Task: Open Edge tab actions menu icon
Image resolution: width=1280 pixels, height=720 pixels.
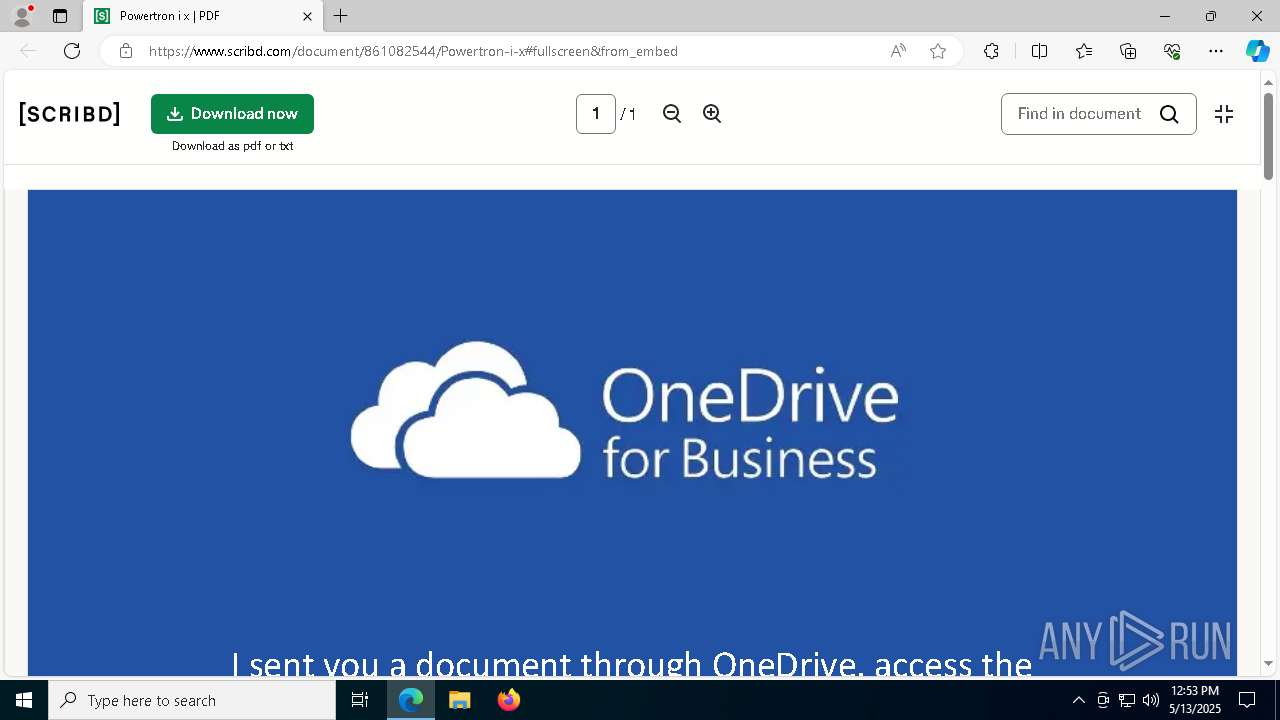Action: click(60, 16)
